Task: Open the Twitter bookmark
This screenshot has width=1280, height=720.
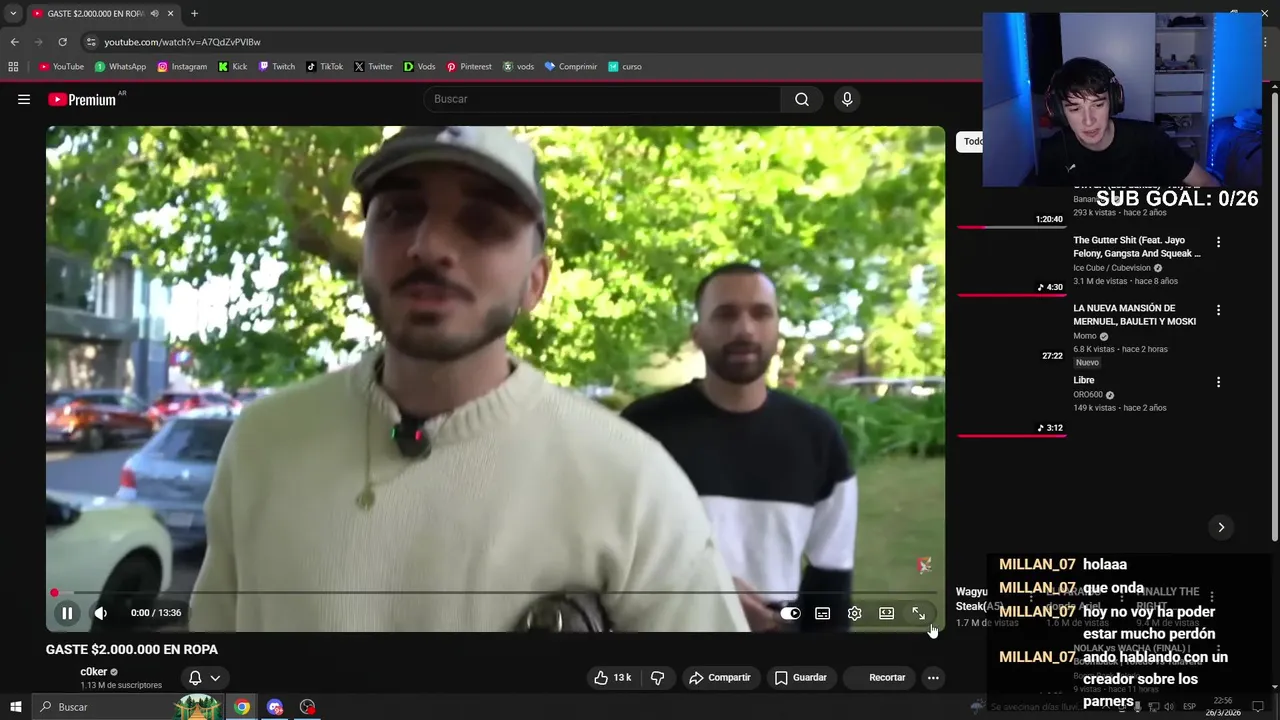Action: tap(373, 67)
